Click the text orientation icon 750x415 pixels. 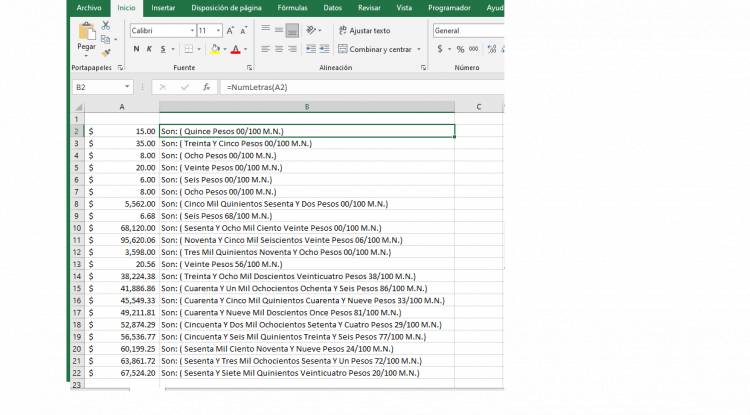coord(315,31)
